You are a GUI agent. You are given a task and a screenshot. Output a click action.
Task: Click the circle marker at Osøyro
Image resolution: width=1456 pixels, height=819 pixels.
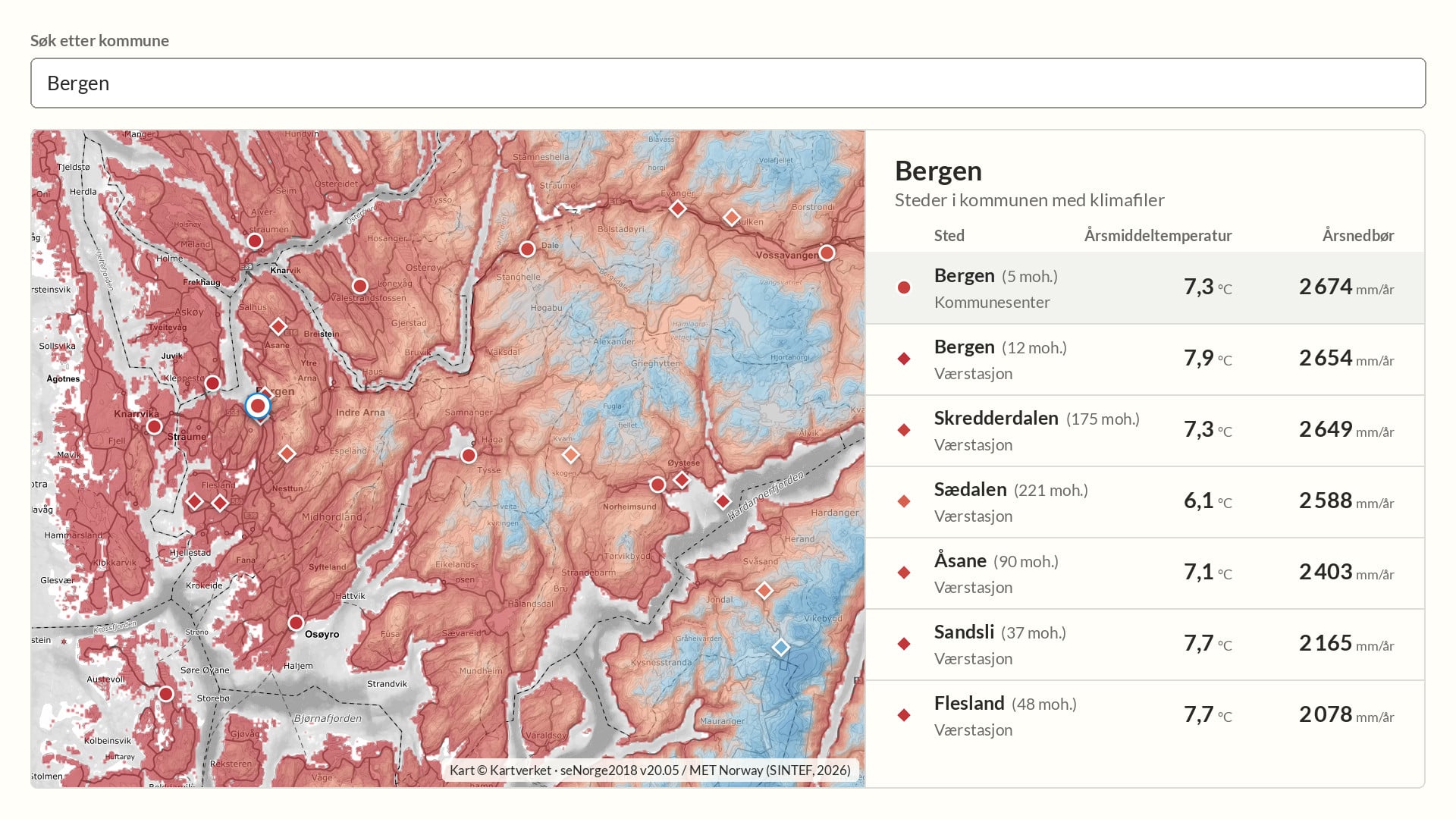pos(296,623)
